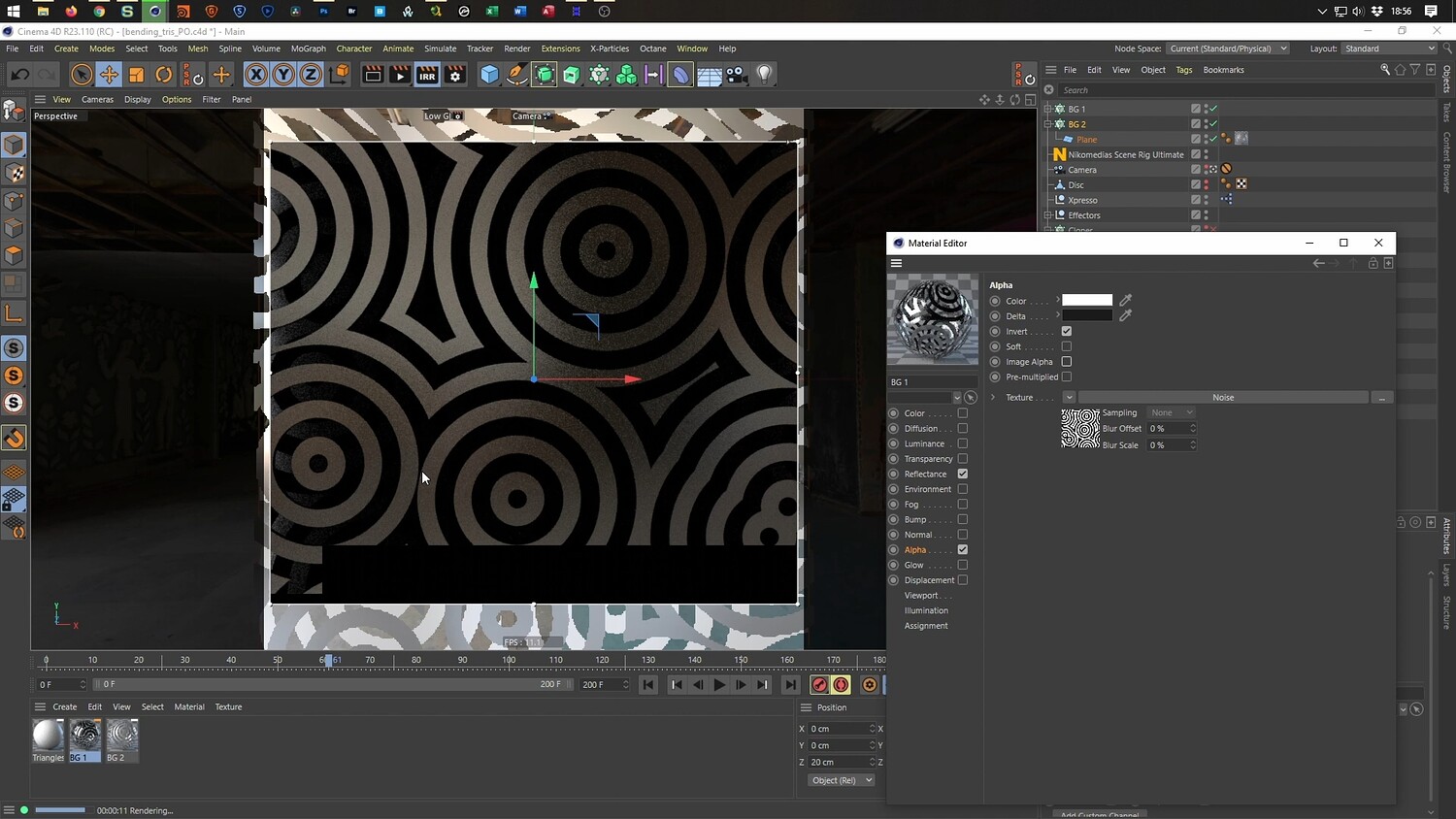This screenshot has width=1456, height=819.
Task: Open the Layout dropdown set to Standard
Action: pos(1389,49)
